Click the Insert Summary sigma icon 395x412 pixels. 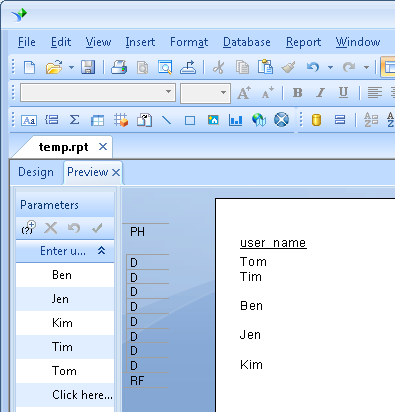pos(74,120)
